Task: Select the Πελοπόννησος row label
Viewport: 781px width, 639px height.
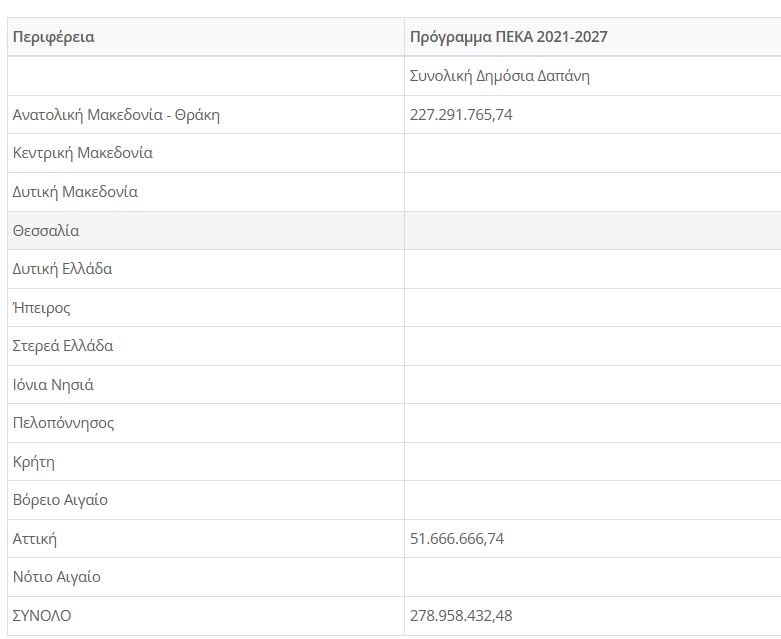Action: tap(63, 423)
